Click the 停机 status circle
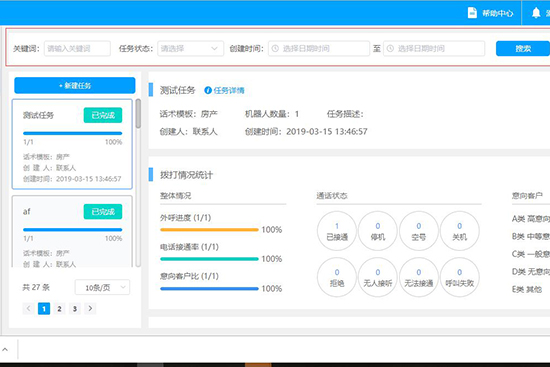550x367 pixels. pyautogui.click(x=378, y=231)
